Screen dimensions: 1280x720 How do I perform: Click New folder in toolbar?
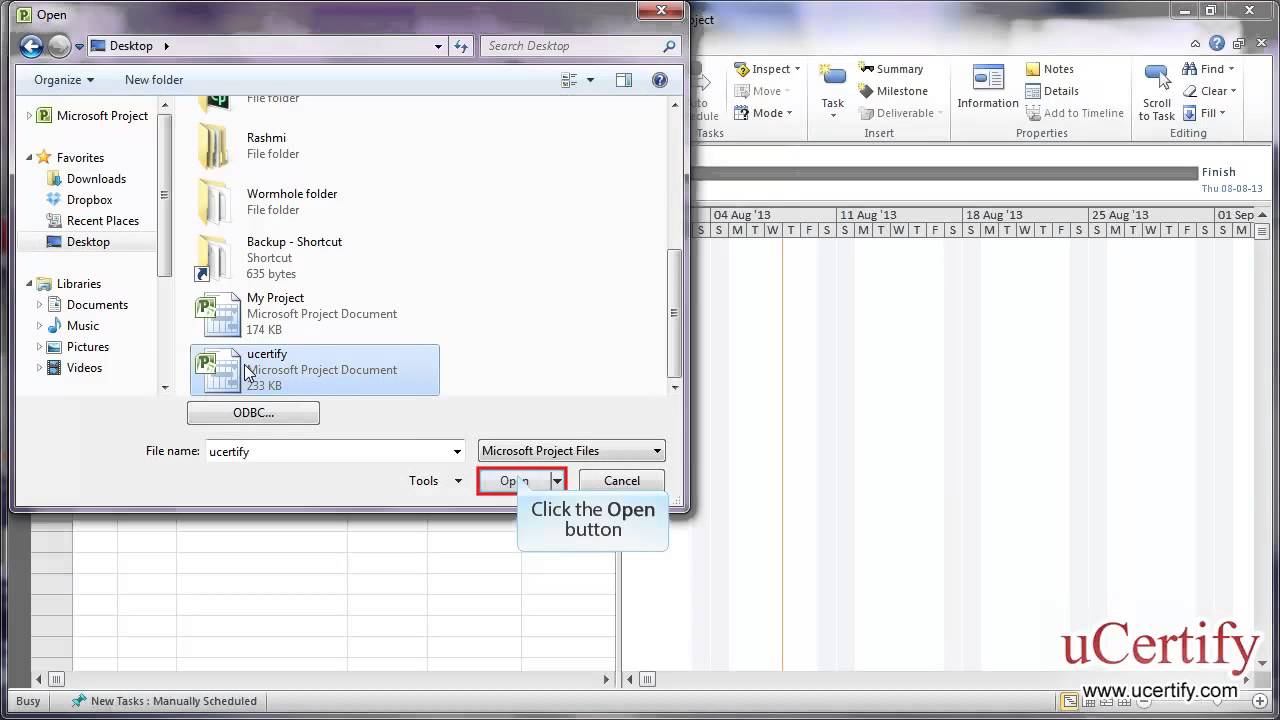(154, 80)
